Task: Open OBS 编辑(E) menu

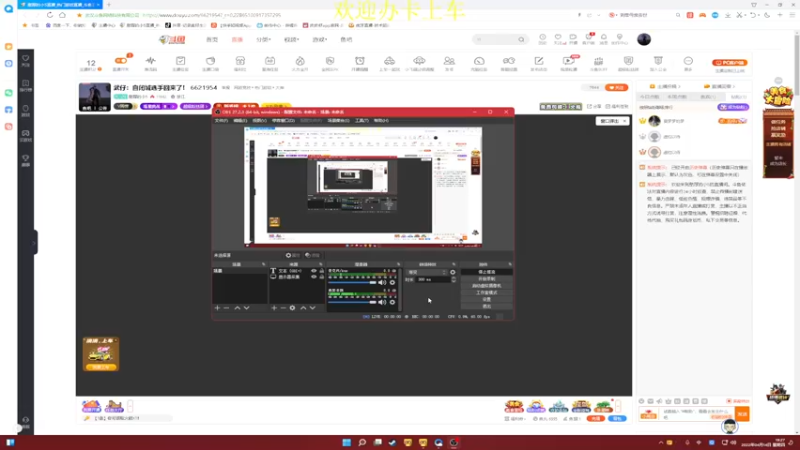Action: coord(240,120)
